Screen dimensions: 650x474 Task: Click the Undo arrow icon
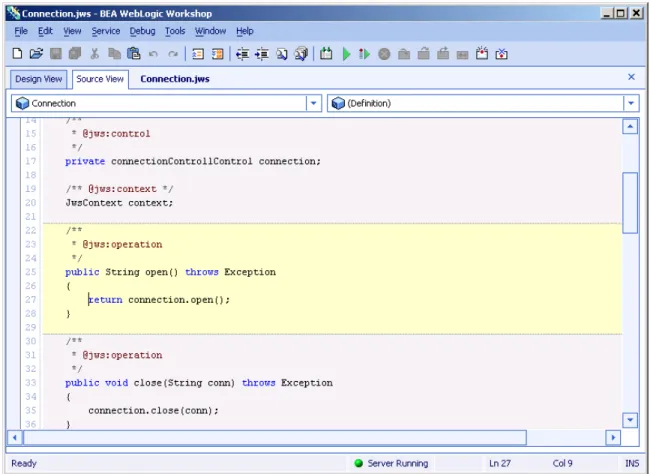(153, 54)
